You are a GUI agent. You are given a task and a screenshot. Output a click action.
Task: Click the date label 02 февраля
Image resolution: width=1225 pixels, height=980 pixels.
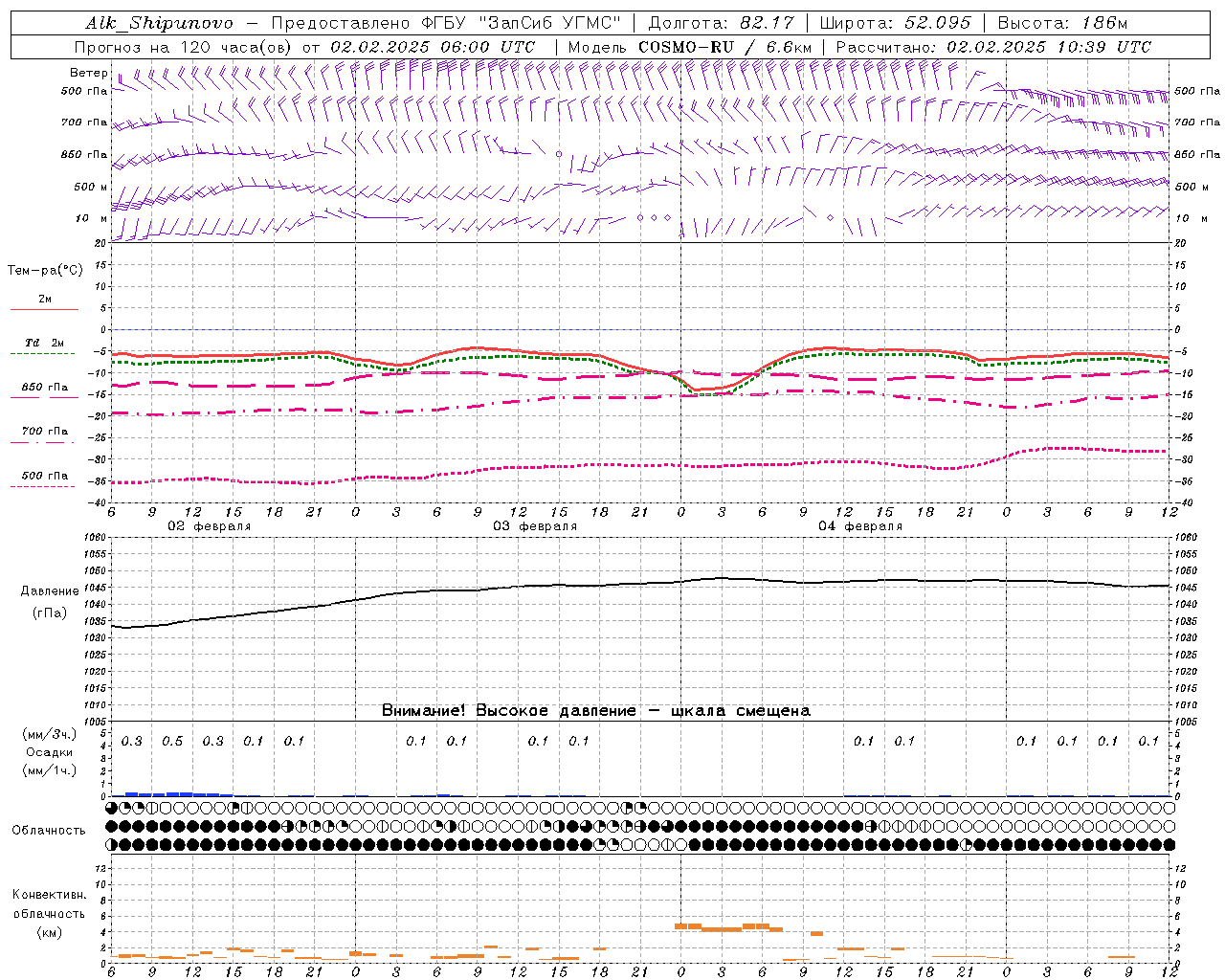pos(210,526)
